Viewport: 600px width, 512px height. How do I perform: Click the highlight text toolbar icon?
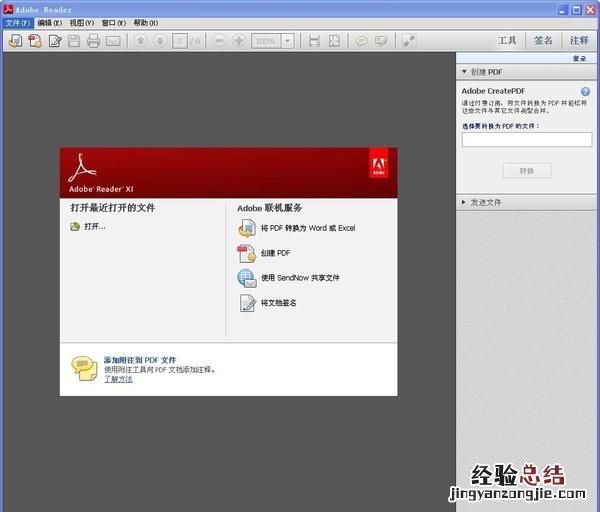pos(381,41)
